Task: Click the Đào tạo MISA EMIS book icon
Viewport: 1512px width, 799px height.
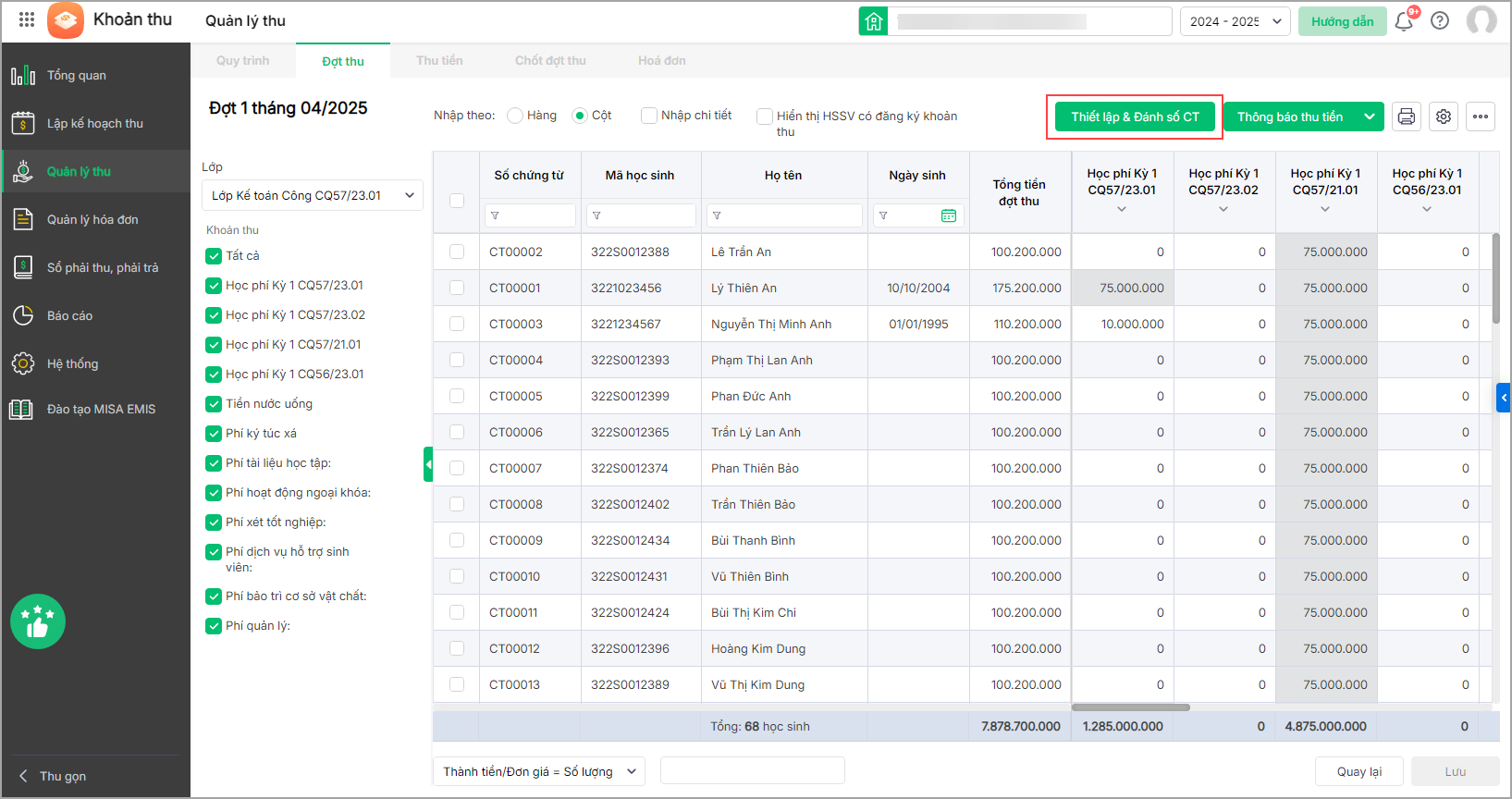Action: click(21, 409)
